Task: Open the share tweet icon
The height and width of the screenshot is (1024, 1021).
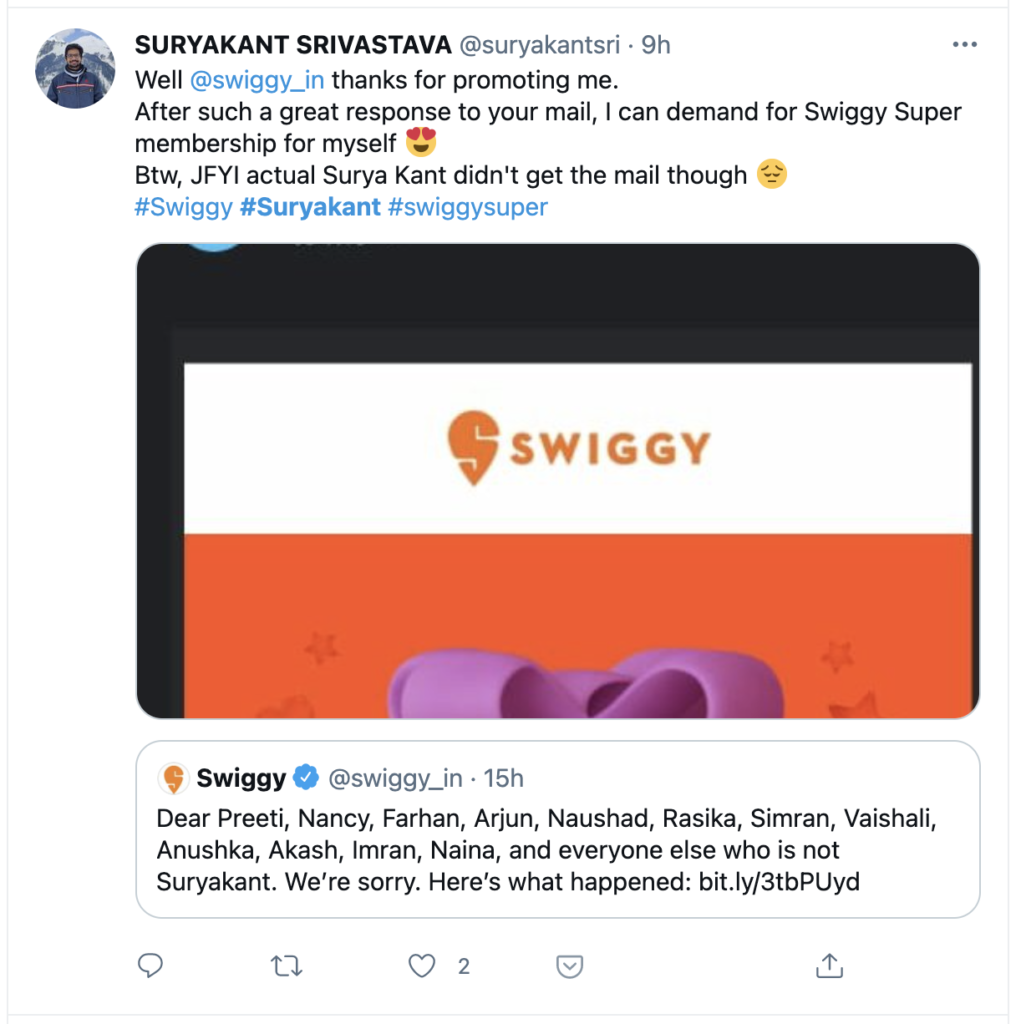Action: (827, 965)
